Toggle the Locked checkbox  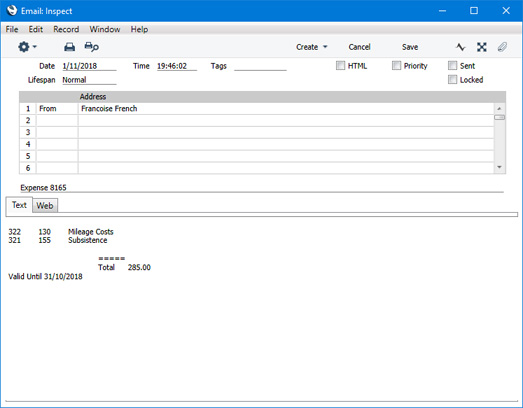pyautogui.click(x=452, y=79)
